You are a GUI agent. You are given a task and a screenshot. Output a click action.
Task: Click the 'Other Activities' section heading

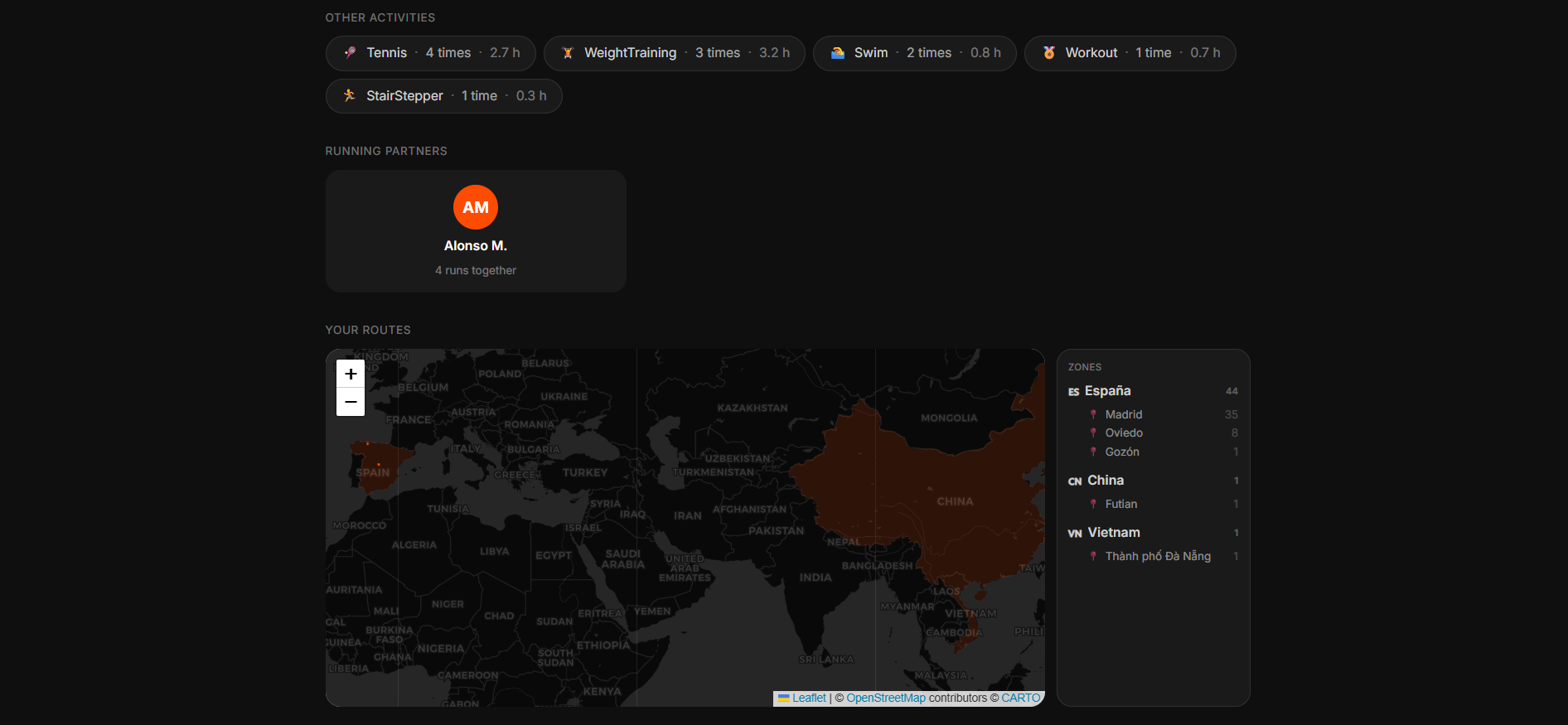click(x=380, y=17)
